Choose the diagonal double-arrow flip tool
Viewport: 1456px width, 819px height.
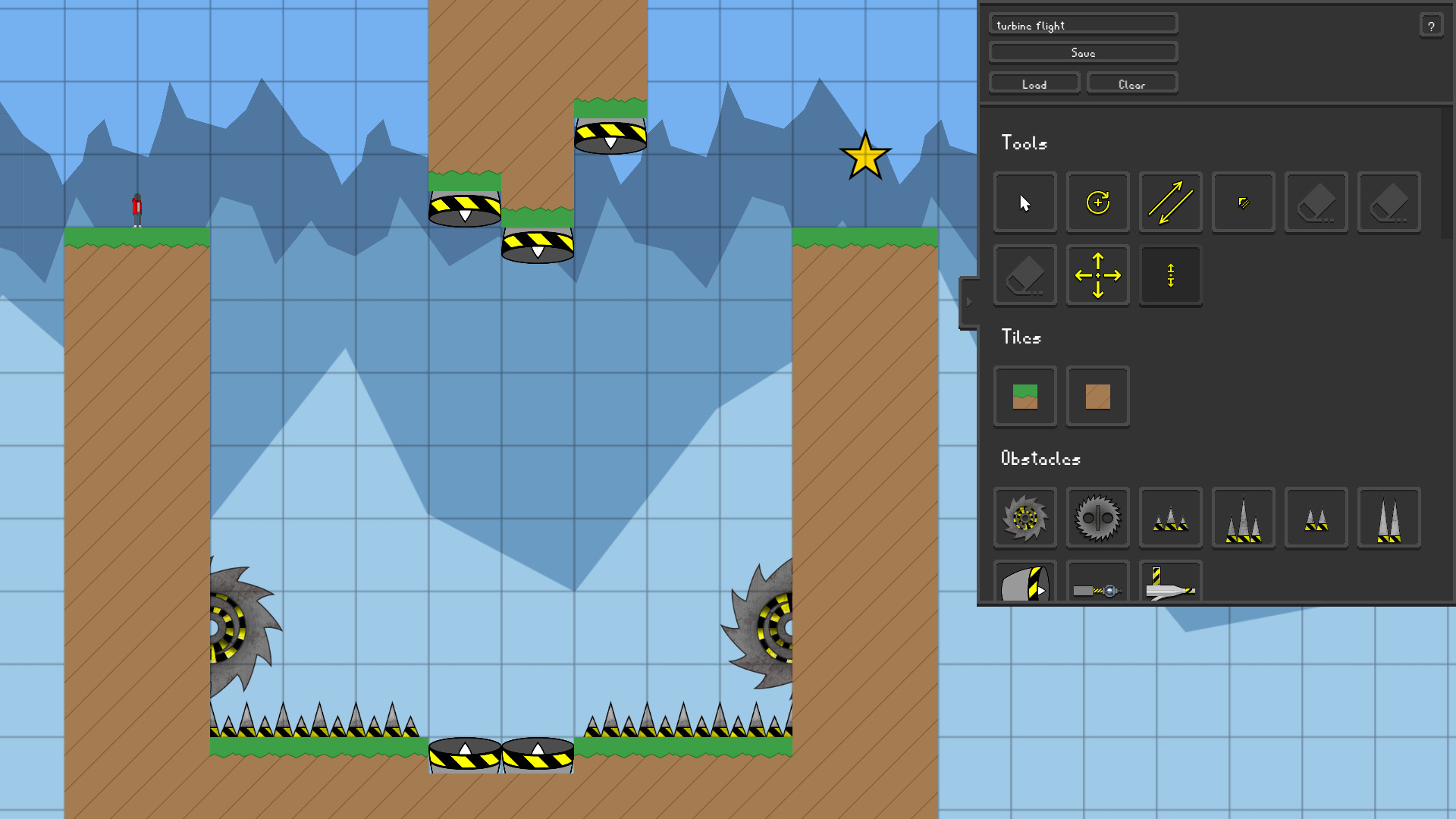[1170, 202]
